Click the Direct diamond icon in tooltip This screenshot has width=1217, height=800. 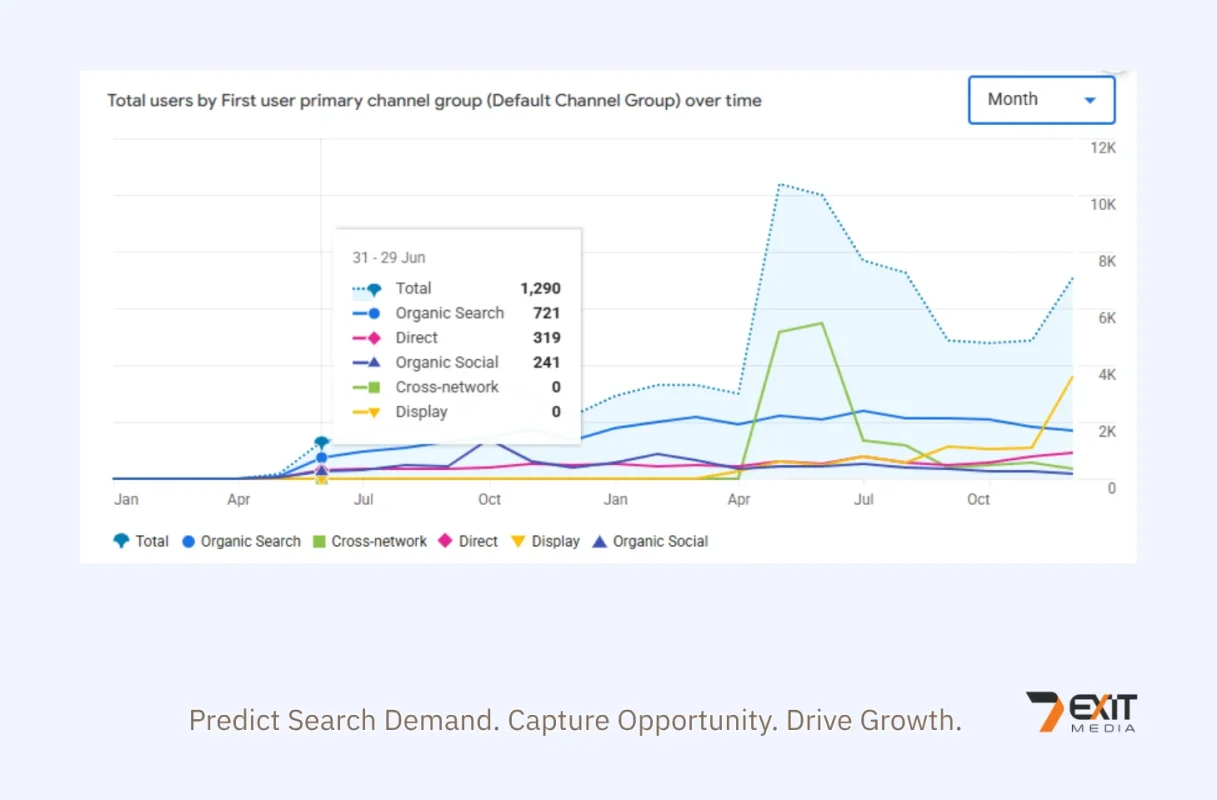pos(373,338)
